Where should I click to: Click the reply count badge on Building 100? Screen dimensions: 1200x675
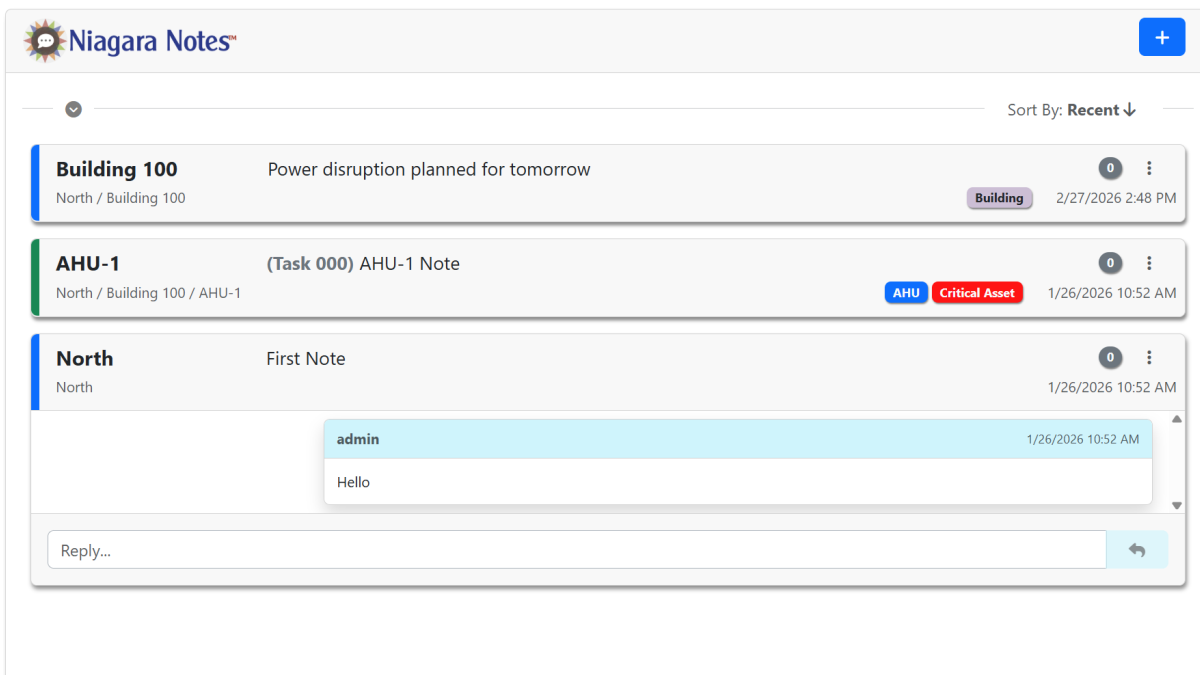pos(1109,169)
